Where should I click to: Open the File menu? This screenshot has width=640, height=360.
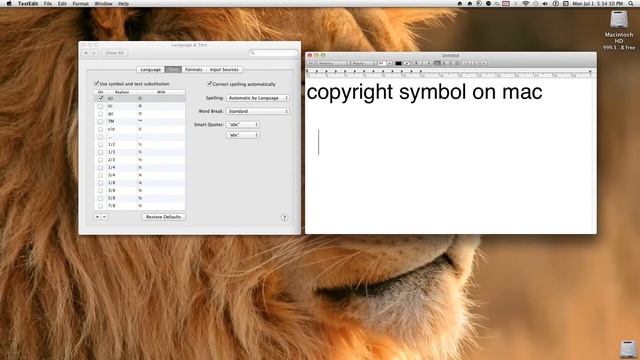(48, 3)
